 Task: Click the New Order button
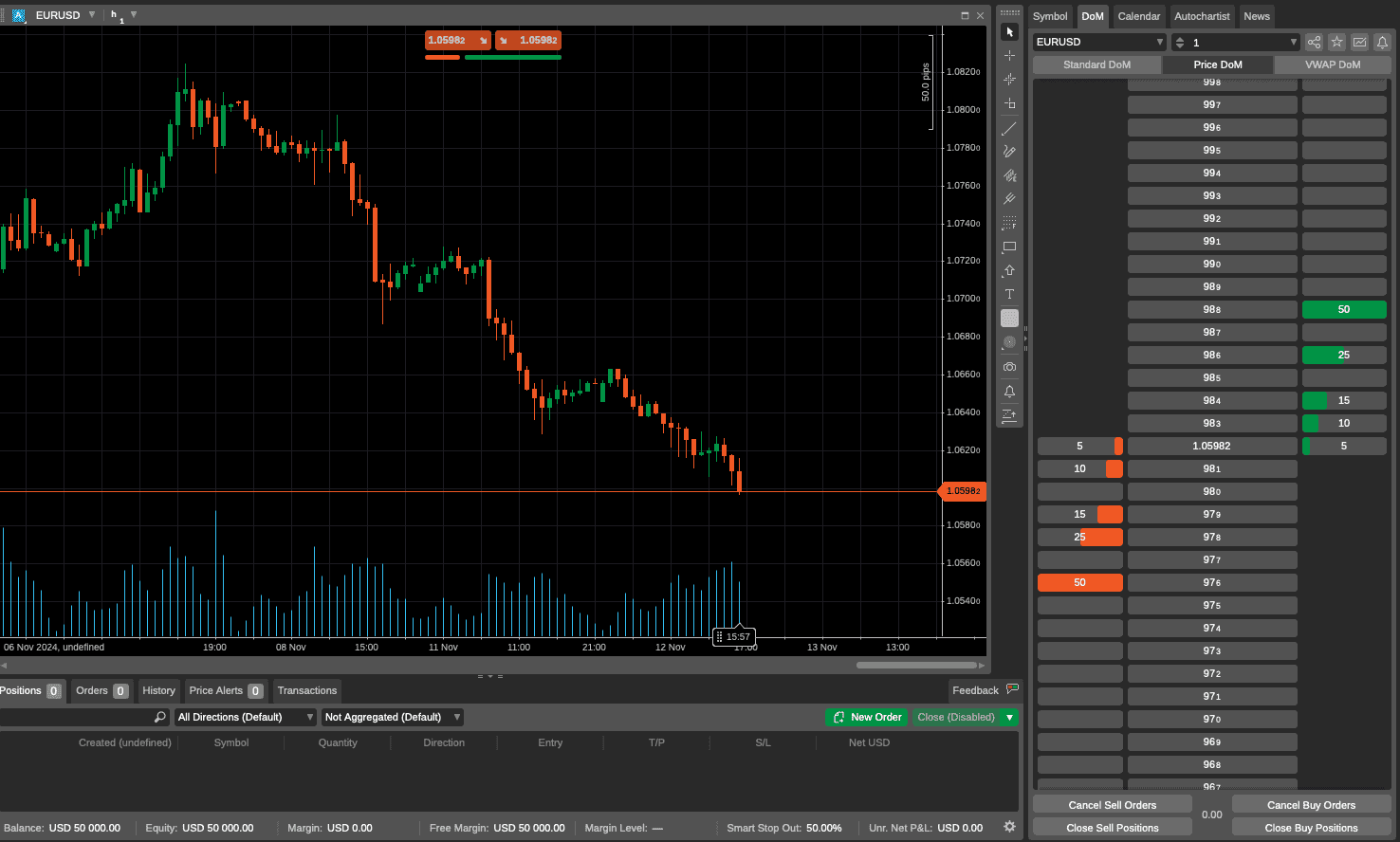(866, 717)
